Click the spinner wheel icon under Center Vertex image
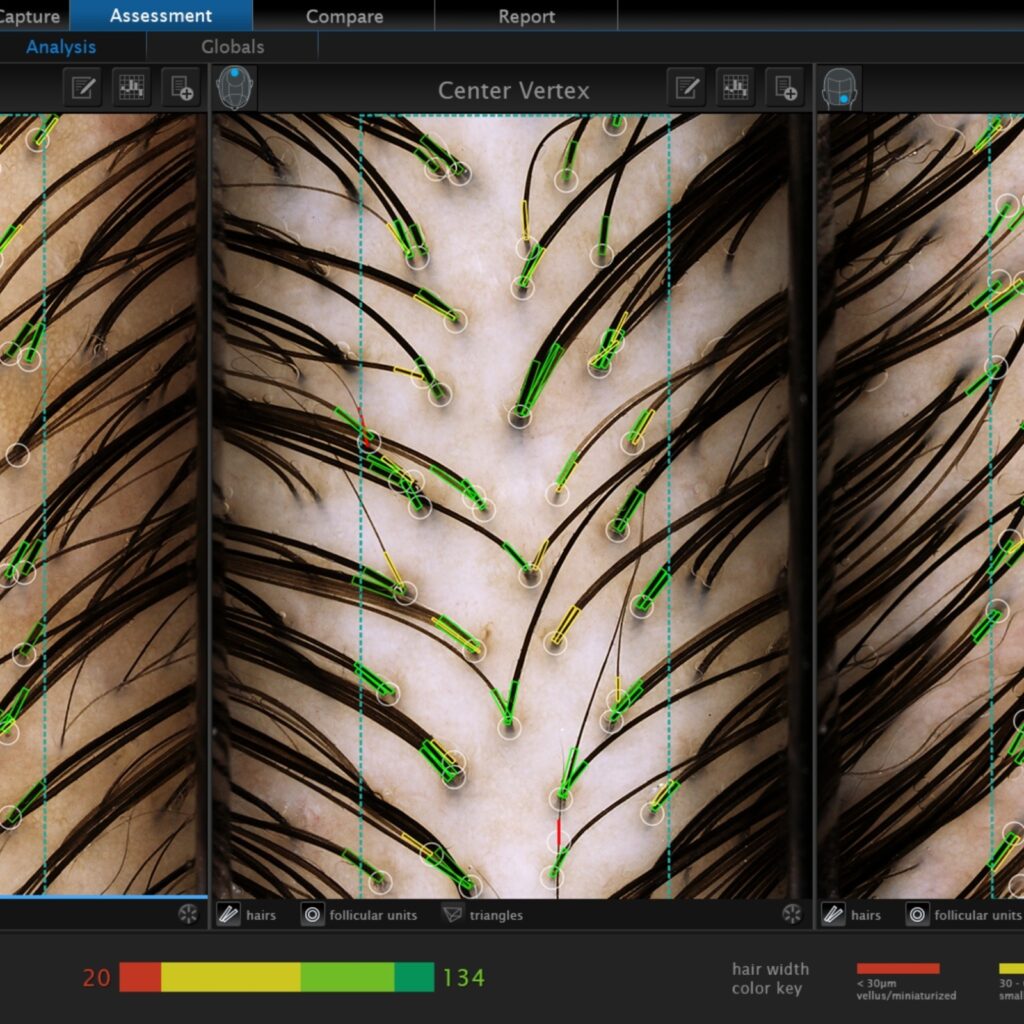 click(791, 914)
